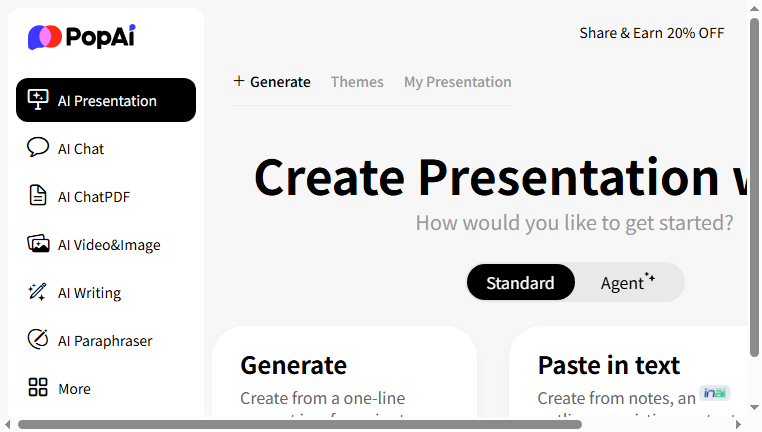This screenshot has height=432, width=762.
Task: Click the horizontal scrollbar right arrow
Action: point(739,425)
